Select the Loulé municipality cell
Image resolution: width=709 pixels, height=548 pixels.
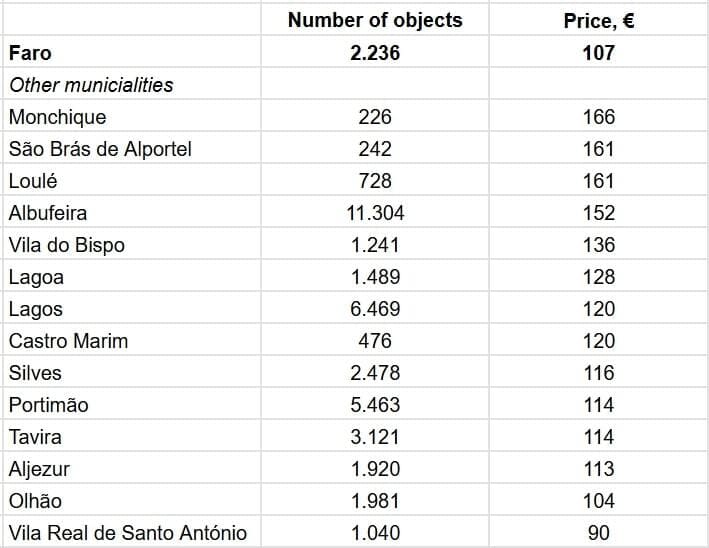[x=33, y=181]
